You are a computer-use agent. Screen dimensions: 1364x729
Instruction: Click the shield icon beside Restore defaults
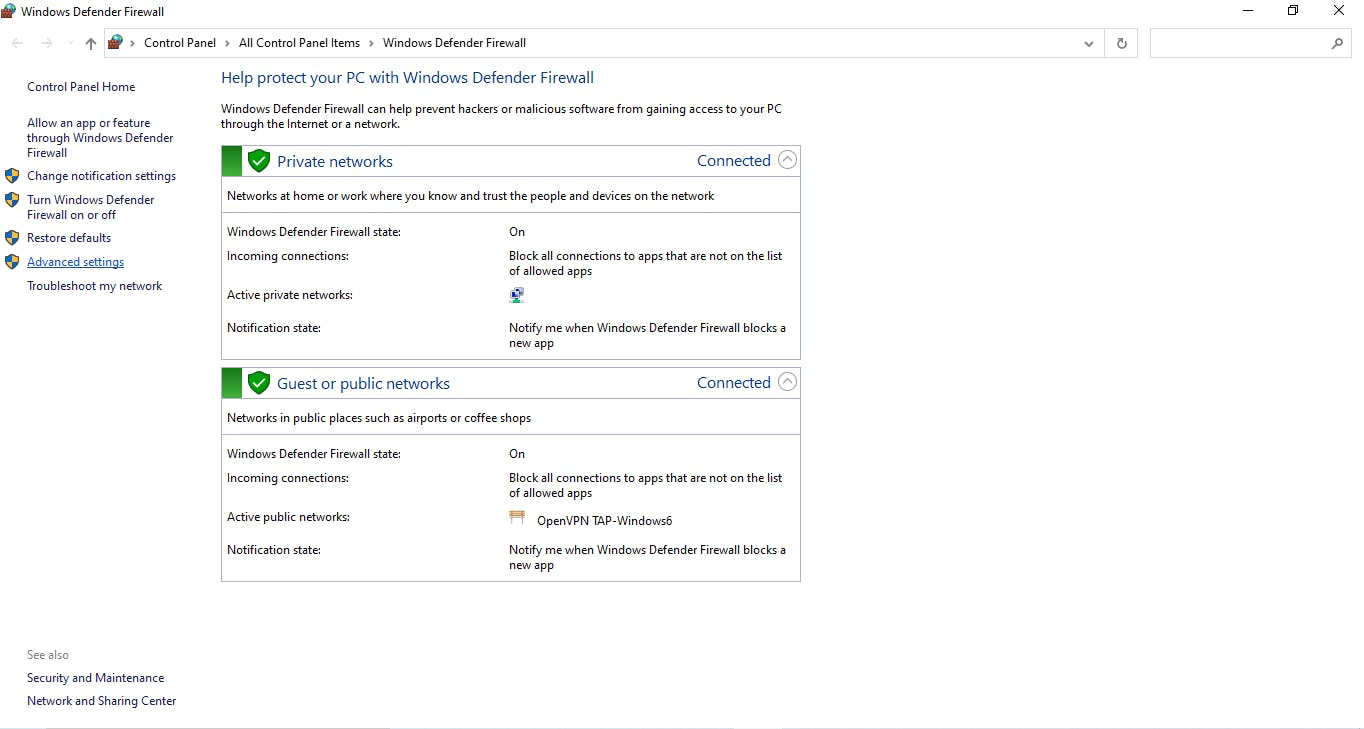tap(12, 238)
